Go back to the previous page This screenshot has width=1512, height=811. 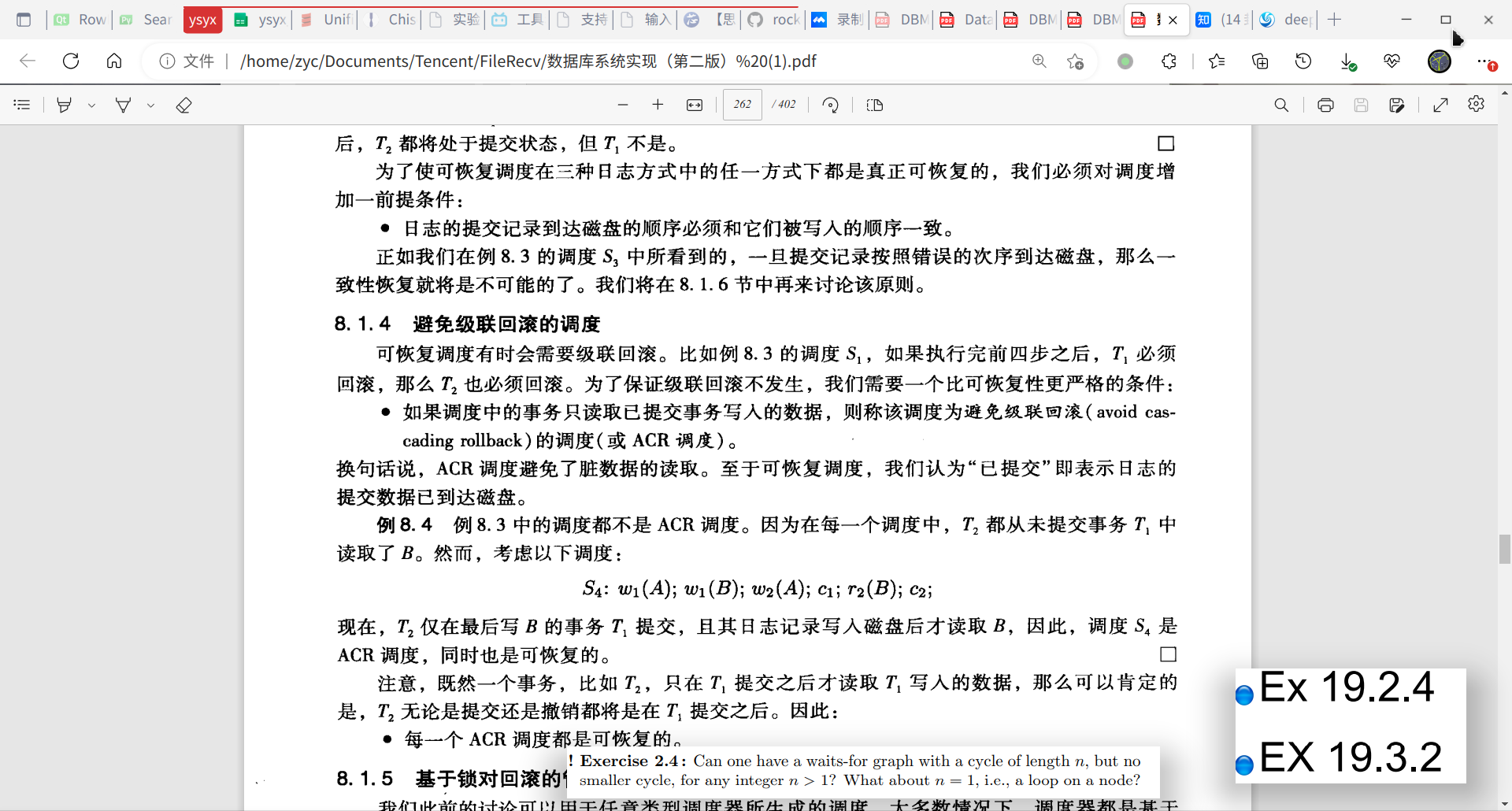[28, 61]
